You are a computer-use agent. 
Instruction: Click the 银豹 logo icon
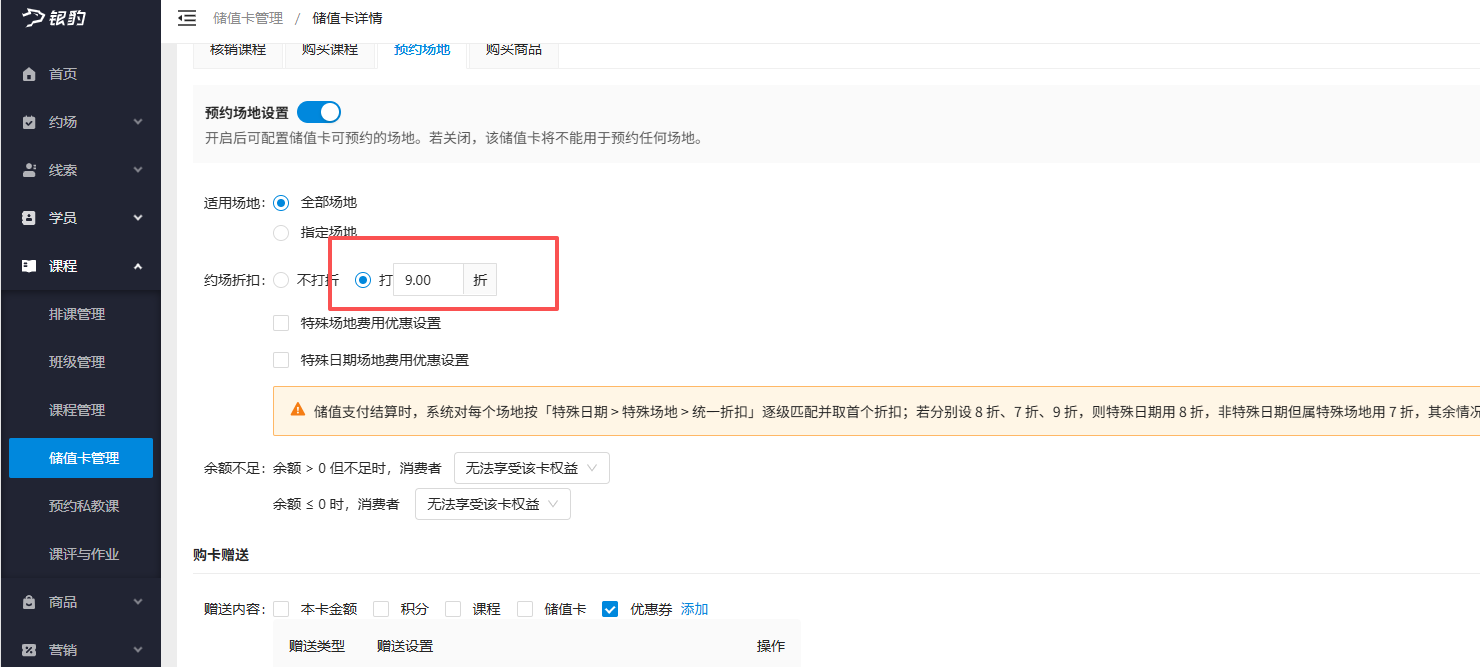click(35, 18)
